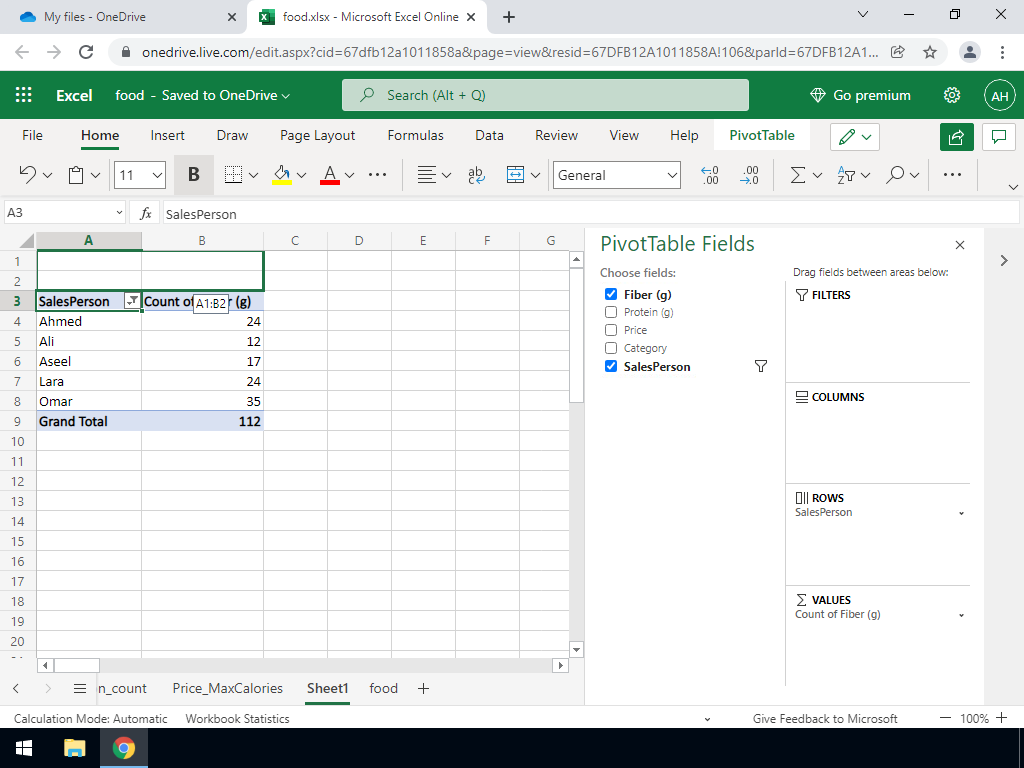Open file name saved-location dropdown
The image size is (1024, 768).
coord(285,96)
